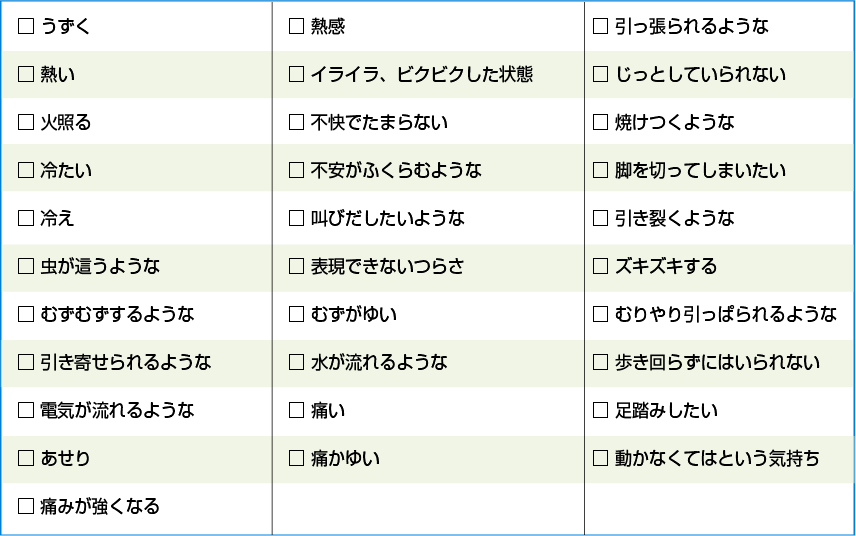
Task: Check the イライラ、ビクビクした状態 checkbox
Action: [x=296, y=75]
